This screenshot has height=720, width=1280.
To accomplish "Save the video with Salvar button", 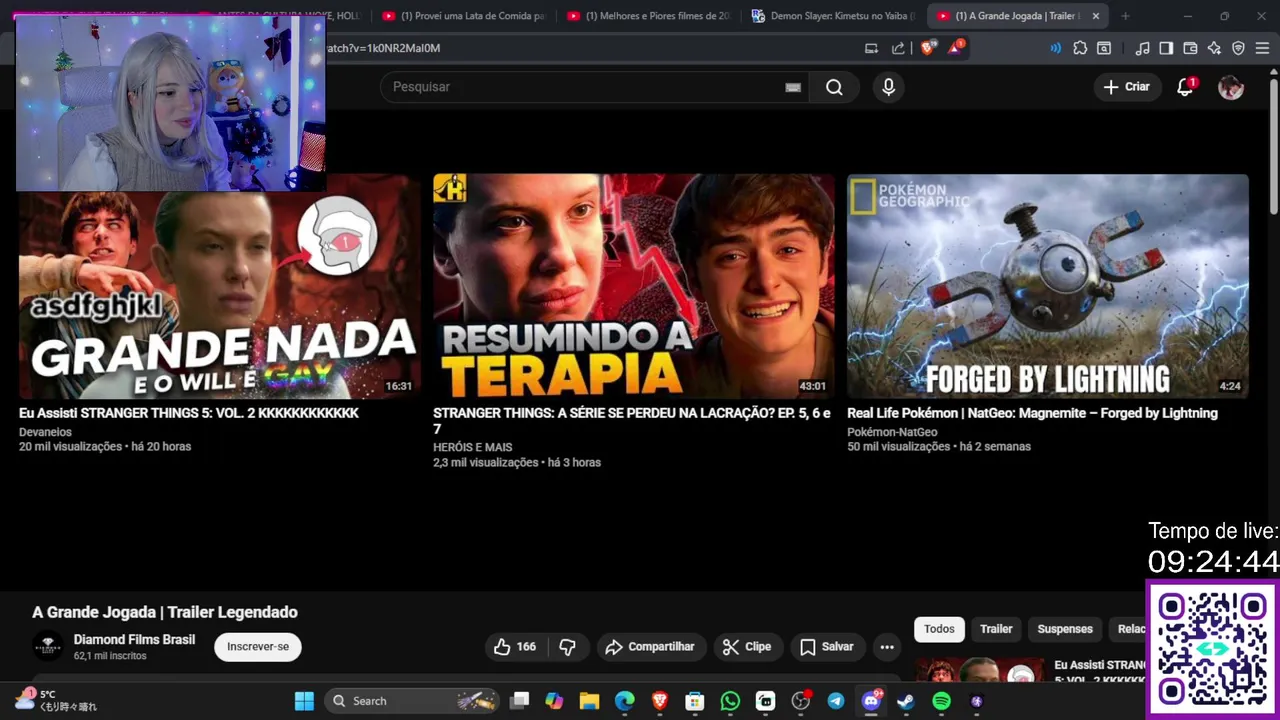I will pos(827,647).
